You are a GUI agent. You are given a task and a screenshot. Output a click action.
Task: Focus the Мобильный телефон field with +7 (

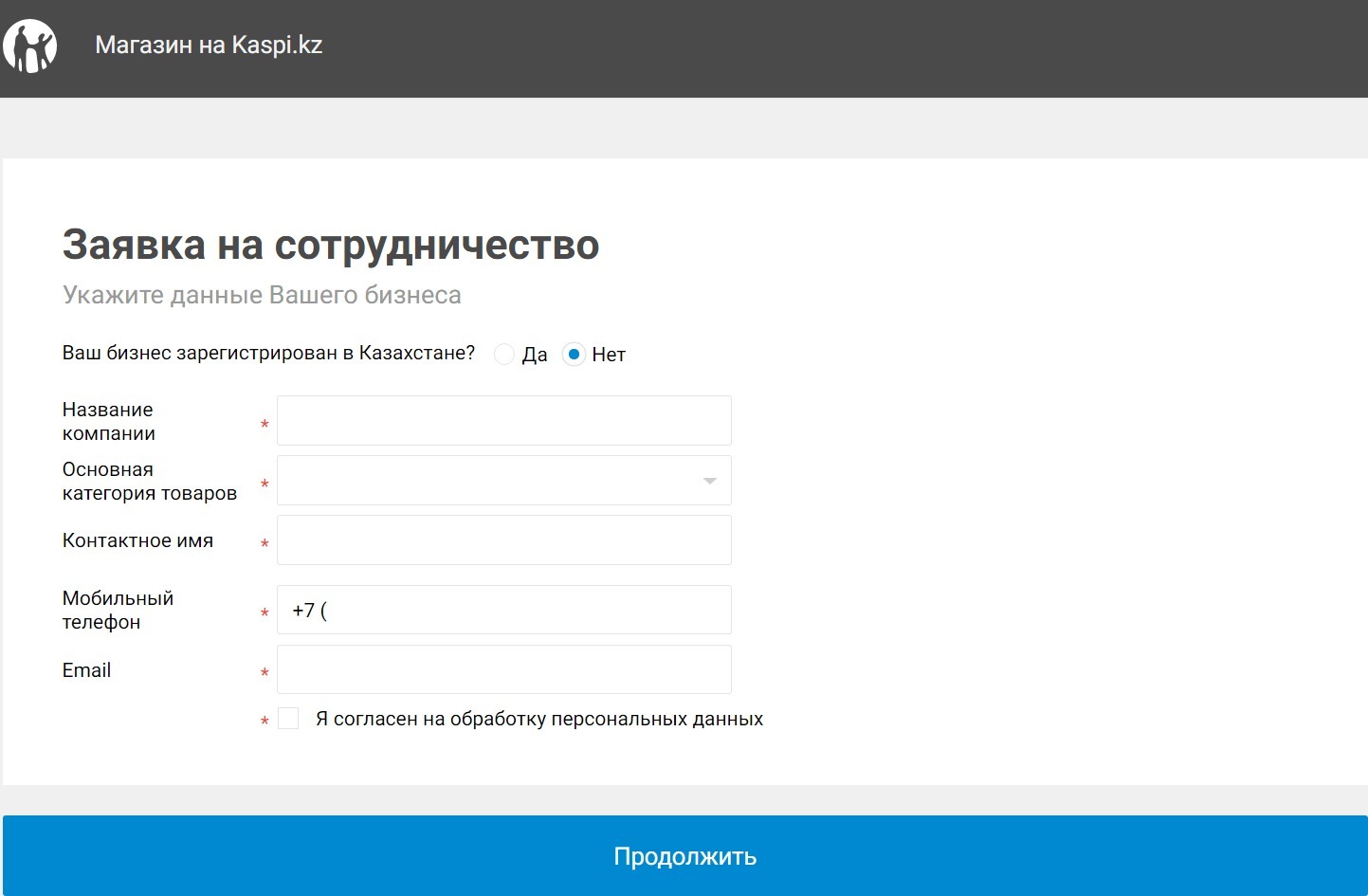(504, 610)
